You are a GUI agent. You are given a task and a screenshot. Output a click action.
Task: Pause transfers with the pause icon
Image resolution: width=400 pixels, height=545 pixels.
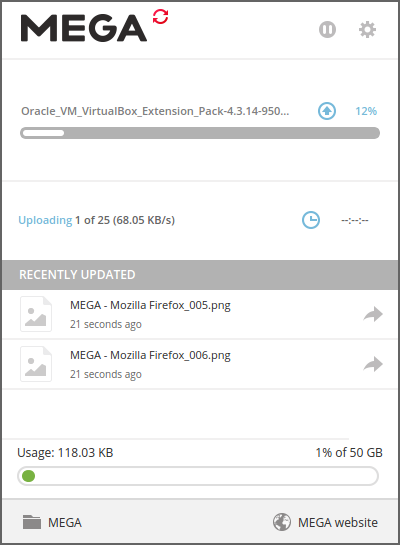327,30
